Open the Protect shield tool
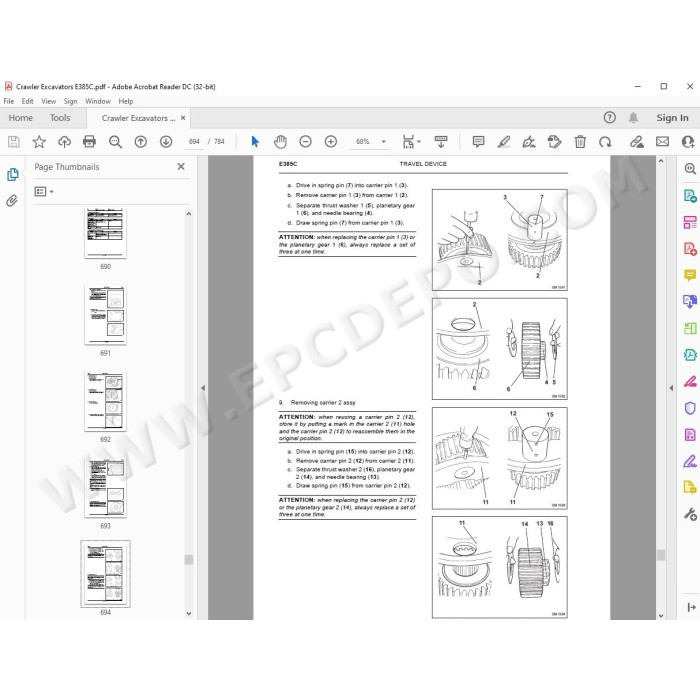 point(690,408)
